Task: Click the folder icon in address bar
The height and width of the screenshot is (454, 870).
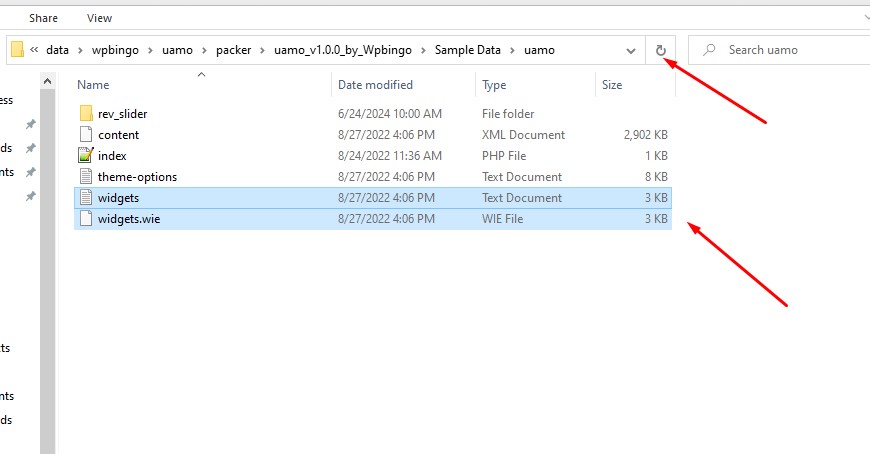Action: tap(17, 50)
